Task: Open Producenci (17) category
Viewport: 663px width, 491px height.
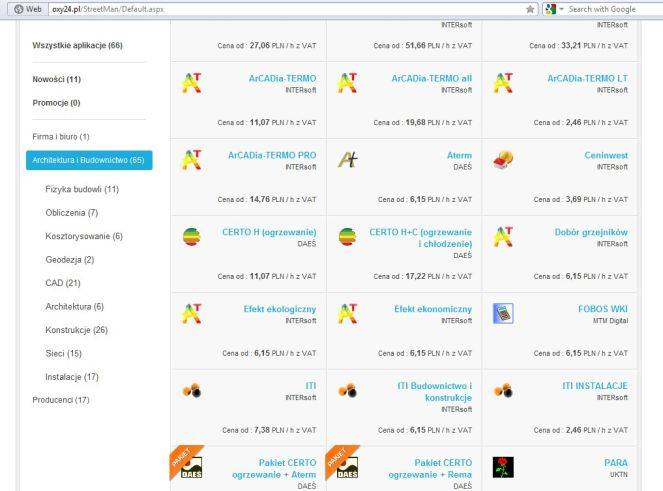Action: (x=61, y=400)
